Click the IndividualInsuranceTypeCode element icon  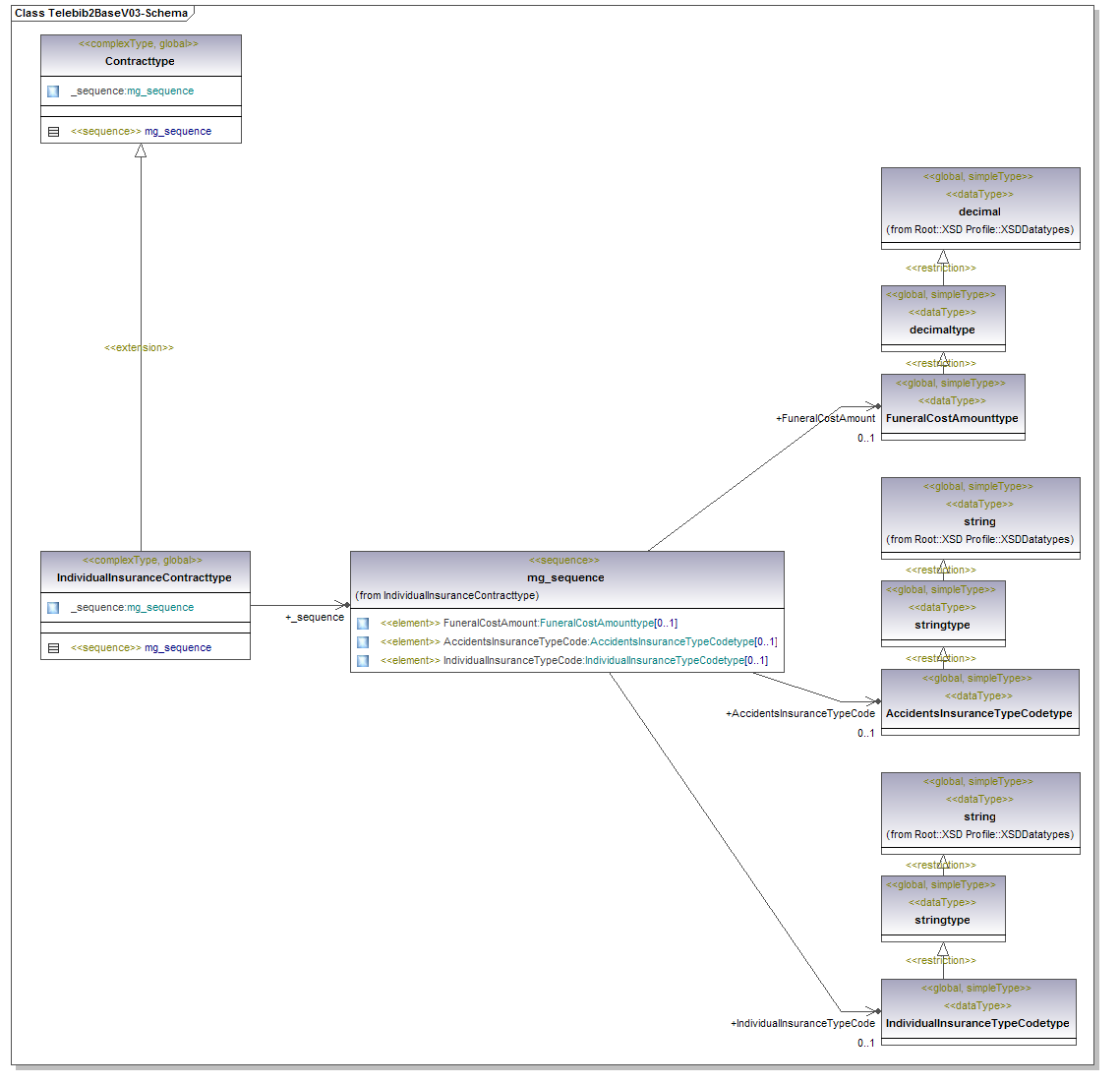(x=363, y=661)
